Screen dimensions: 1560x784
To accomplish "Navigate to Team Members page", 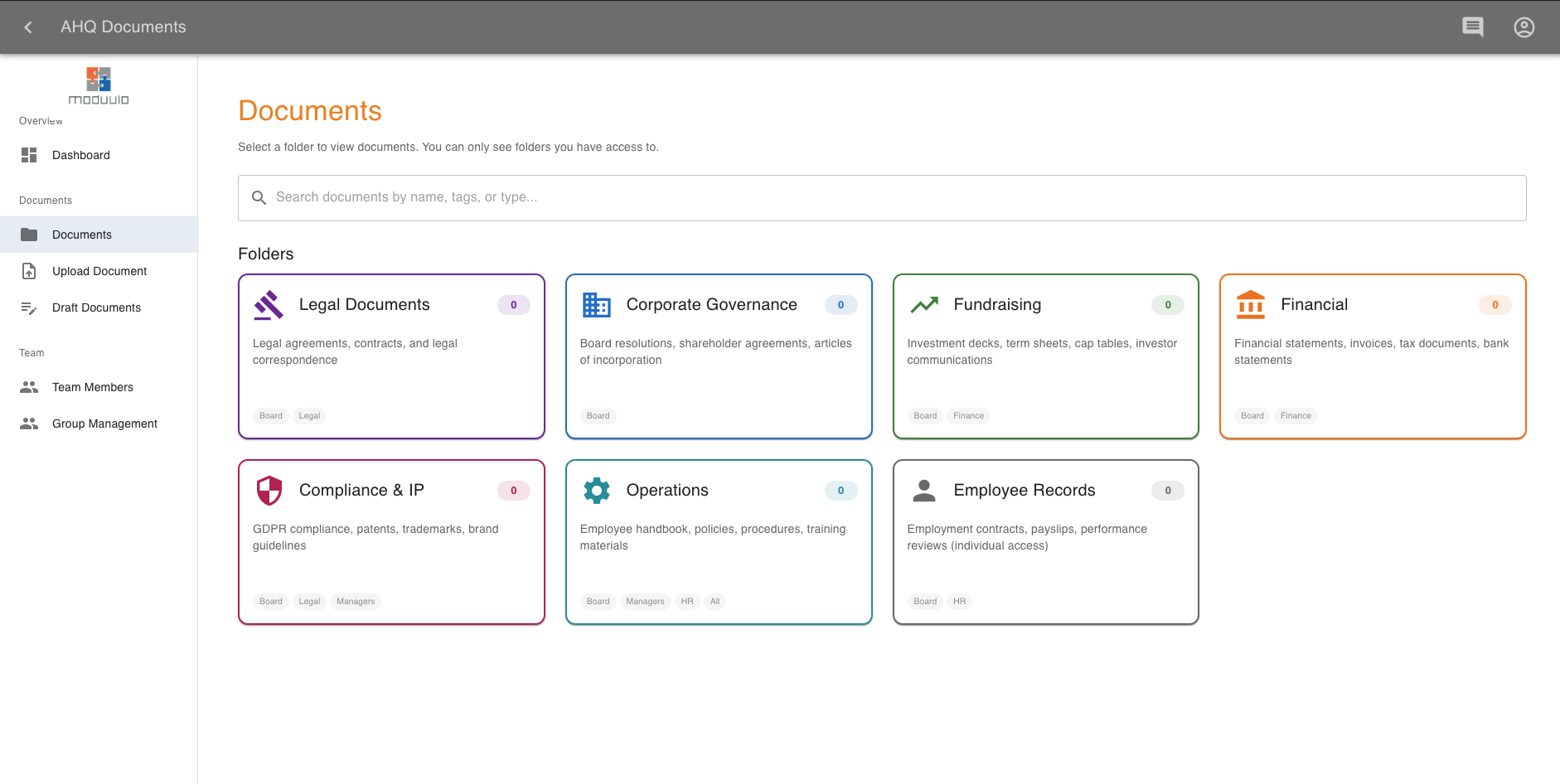I will [92, 387].
